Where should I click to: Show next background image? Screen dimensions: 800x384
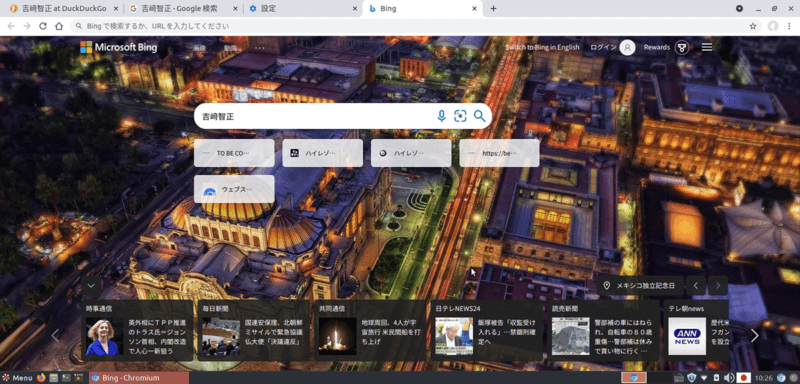click(718, 286)
